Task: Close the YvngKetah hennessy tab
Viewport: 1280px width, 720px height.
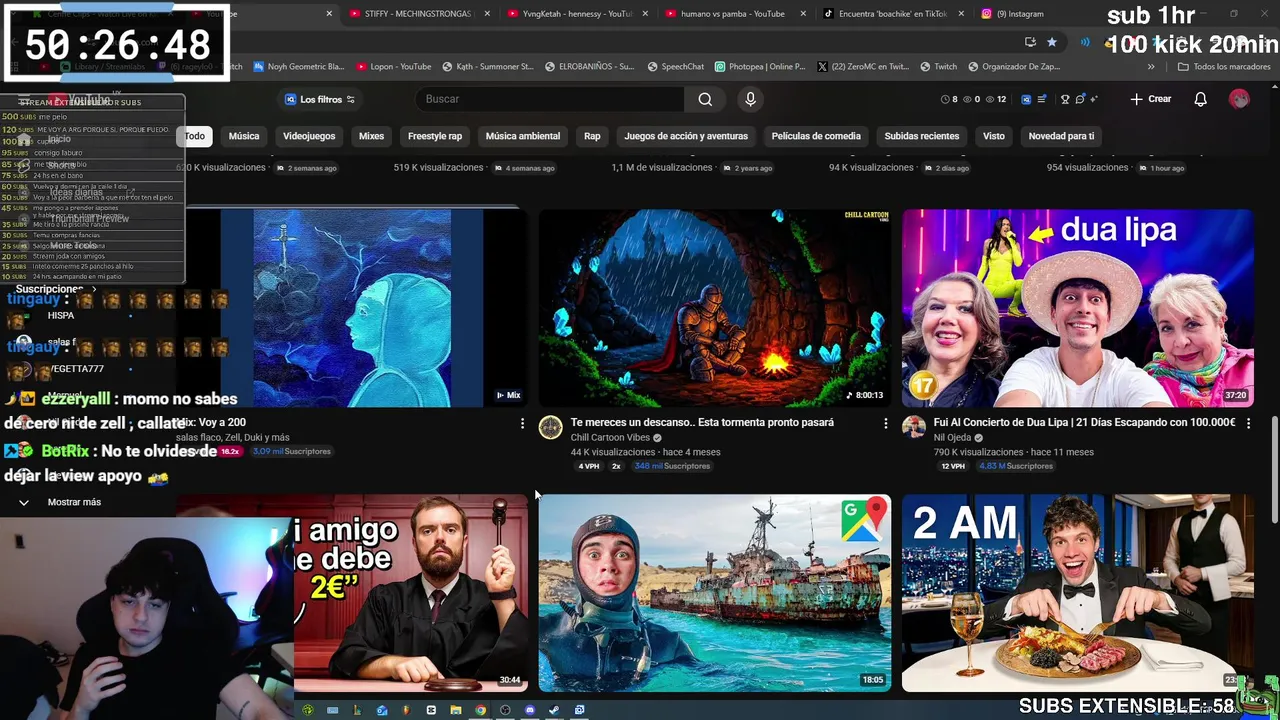Action: click(645, 14)
